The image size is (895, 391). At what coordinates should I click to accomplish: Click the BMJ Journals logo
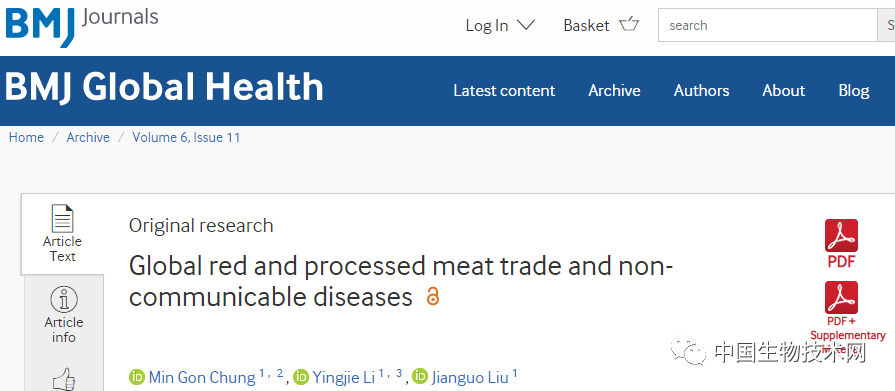pos(82,26)
